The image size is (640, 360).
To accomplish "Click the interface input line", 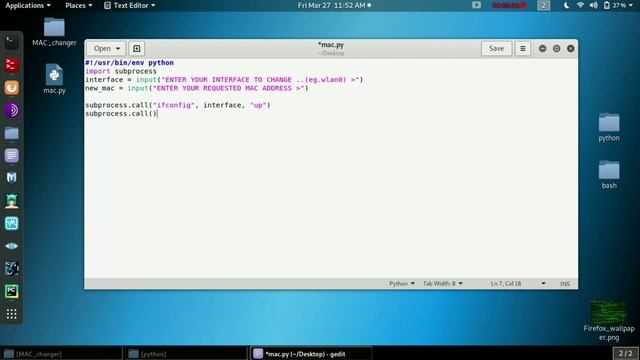I will click(x=224, y=80).
